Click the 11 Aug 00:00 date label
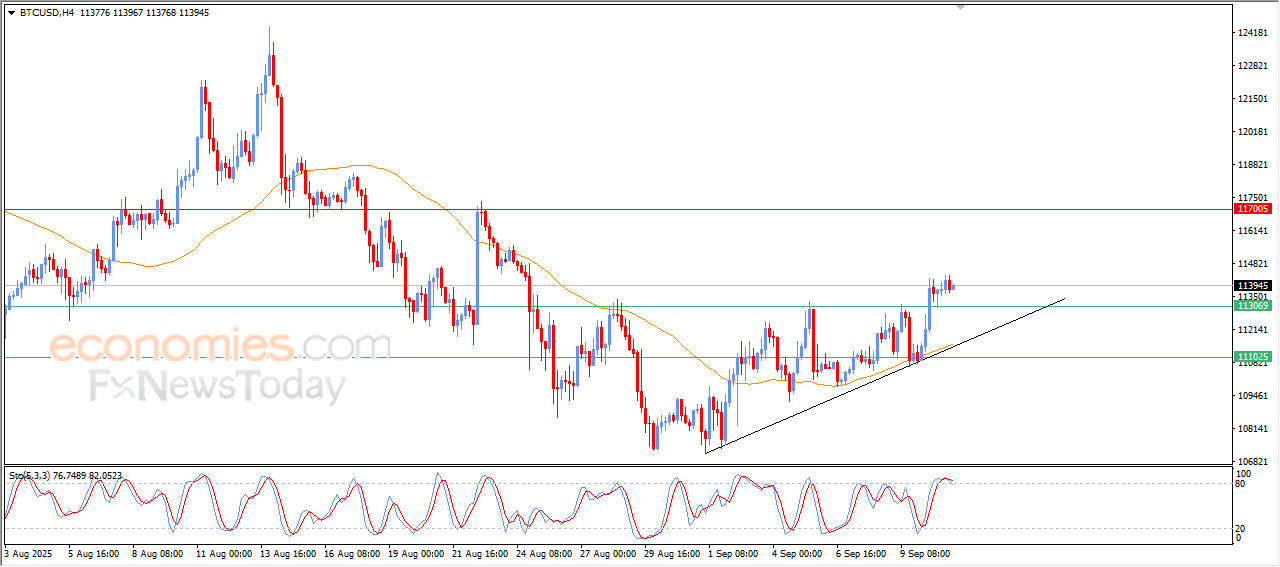This screenshot has width=1280, height=567. coord(222,553)
